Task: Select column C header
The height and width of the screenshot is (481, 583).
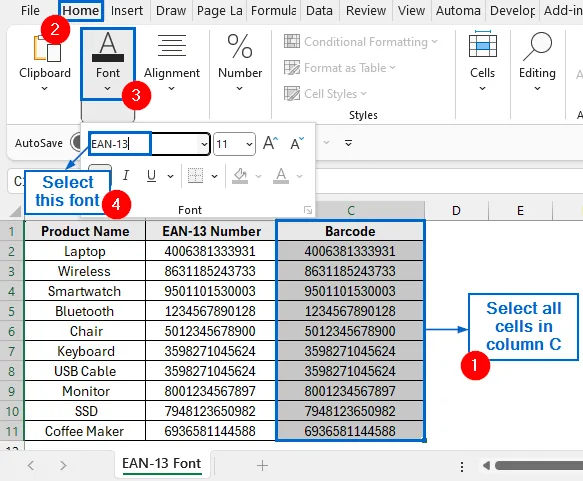Action: (351, 210)
